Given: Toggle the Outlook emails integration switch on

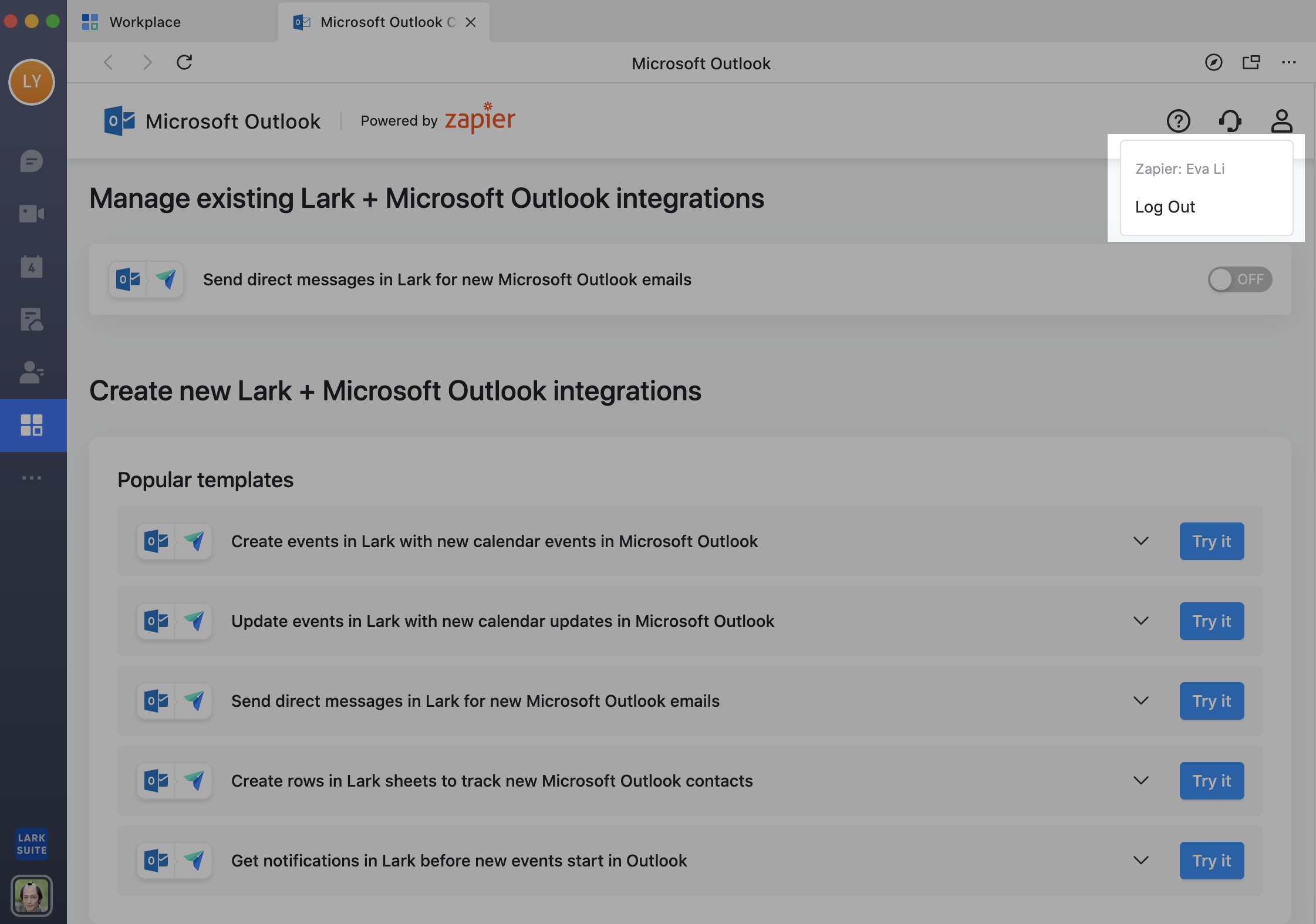Looking at the screenshot, I should [1239, 279].
